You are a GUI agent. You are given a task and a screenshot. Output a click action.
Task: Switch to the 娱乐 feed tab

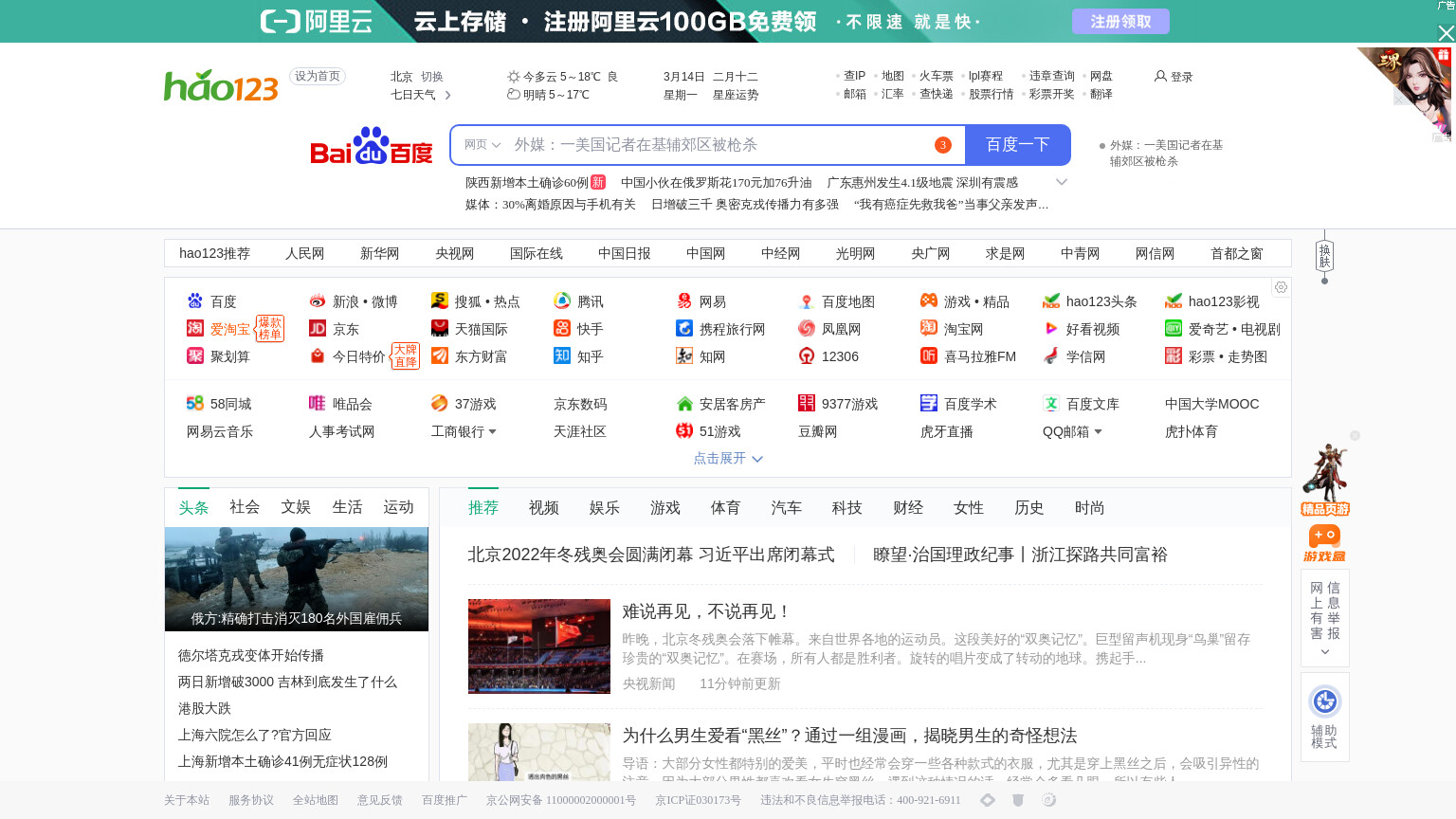pyautogui.click(x=605, y=508)
